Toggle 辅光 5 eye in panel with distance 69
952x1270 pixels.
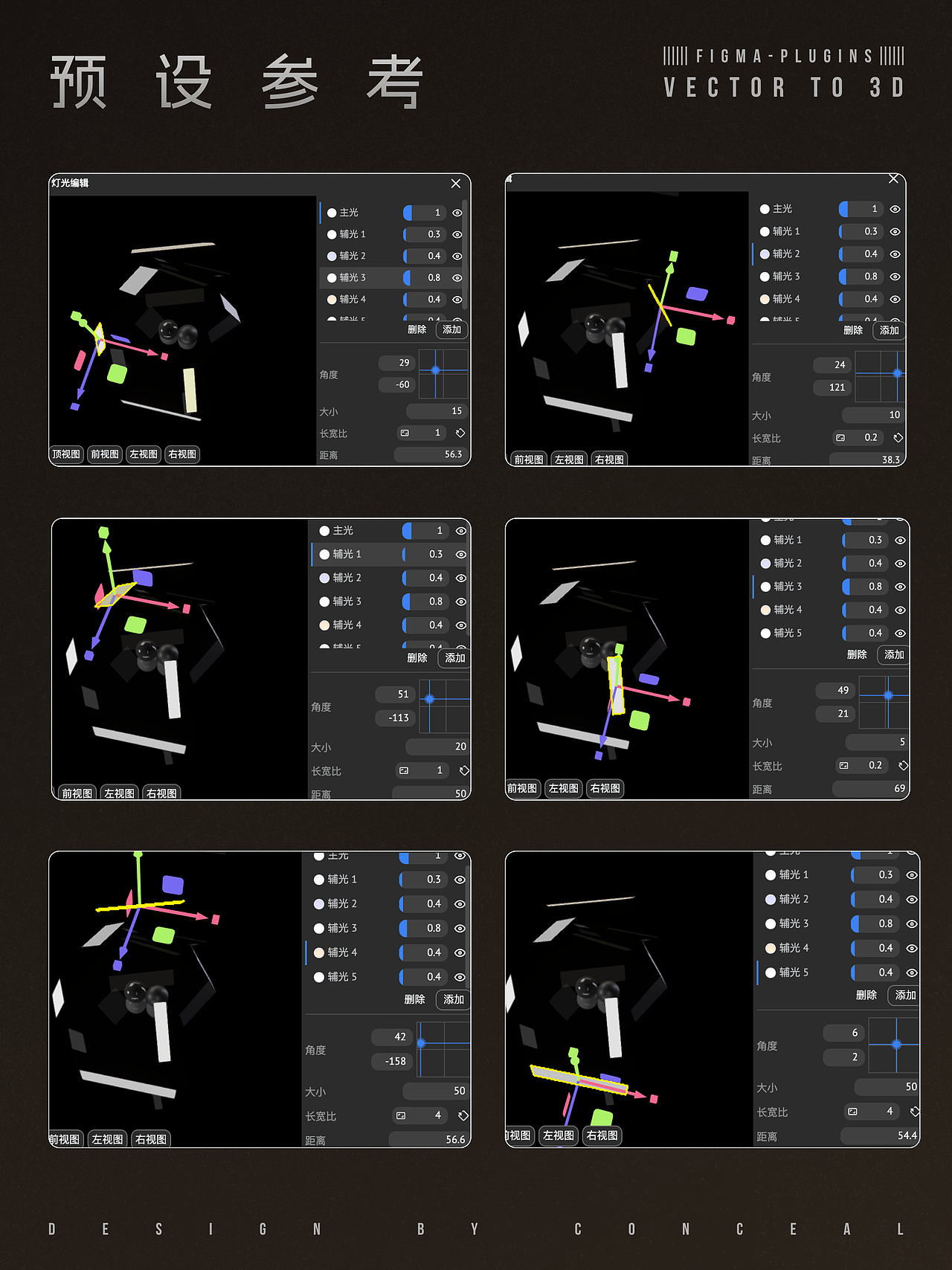(x=900, y=634)
